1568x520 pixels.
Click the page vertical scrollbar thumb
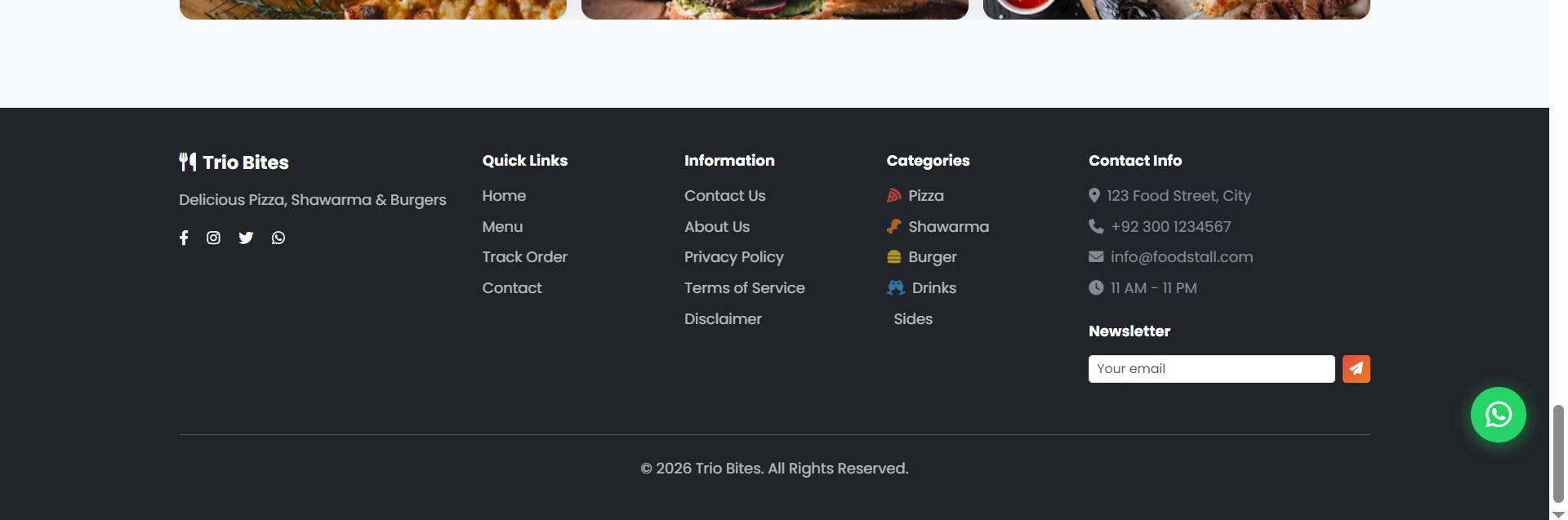point(1558,453)
